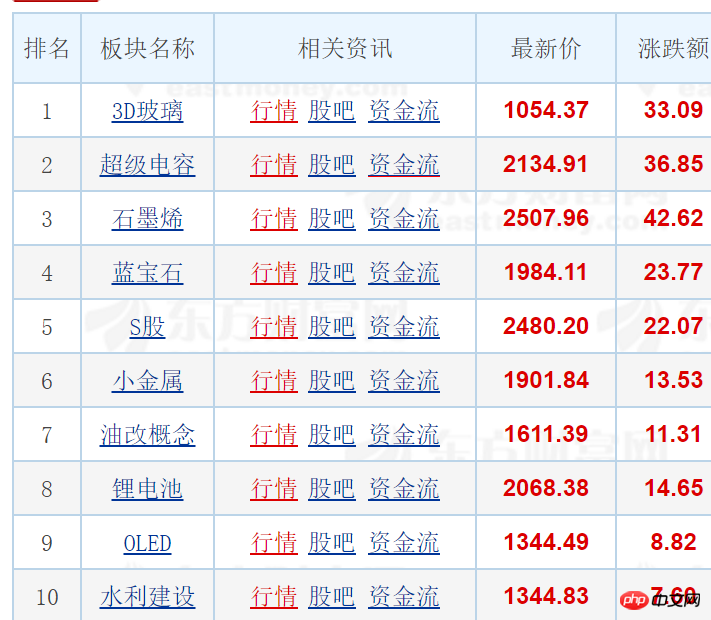The image size is (711, 620).
Task: Click 资金流 in the 锂电池 row
Action: [x=404, y=488]
